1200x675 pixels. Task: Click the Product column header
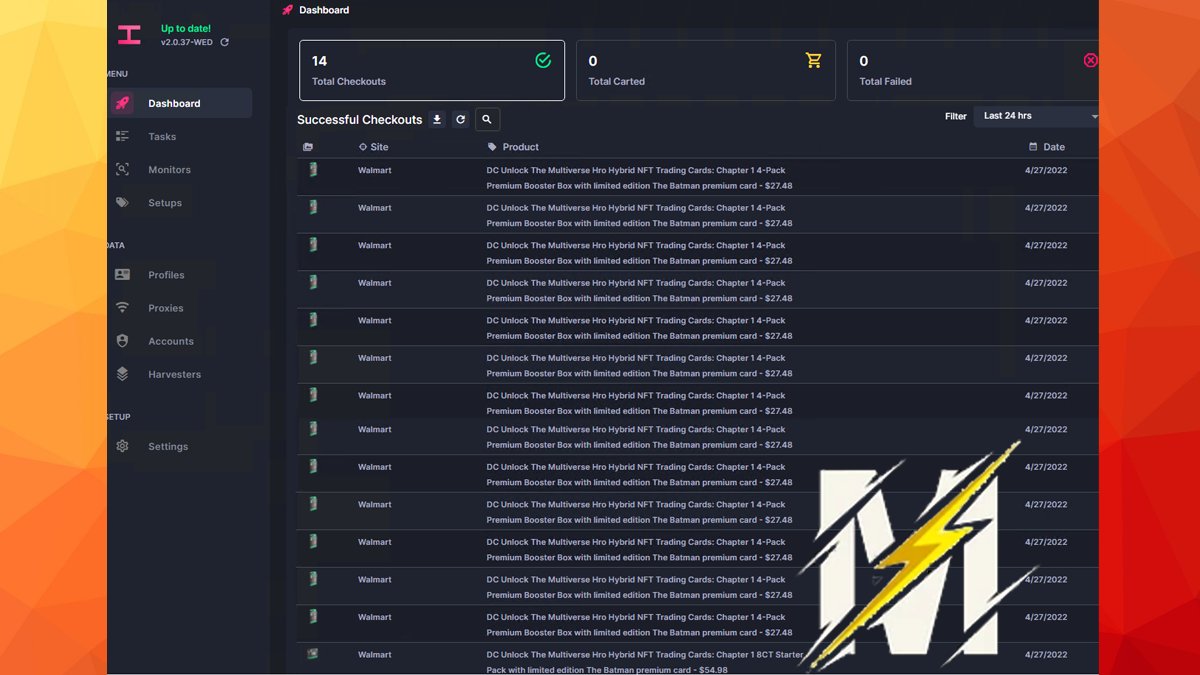(x=513, y=147)
